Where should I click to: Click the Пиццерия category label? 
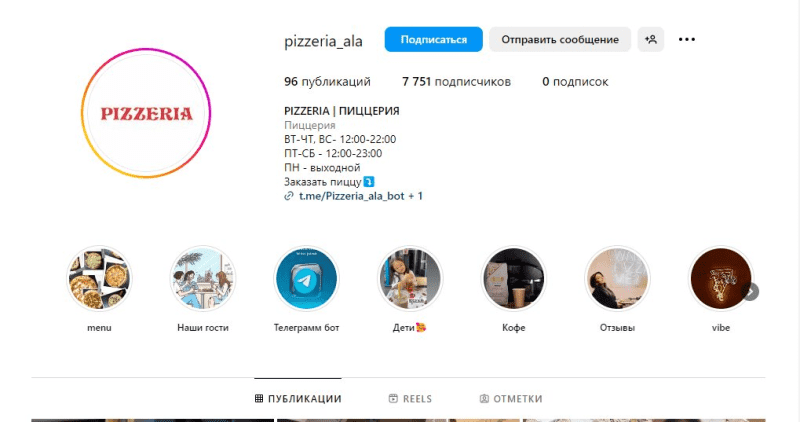point(310,125)
